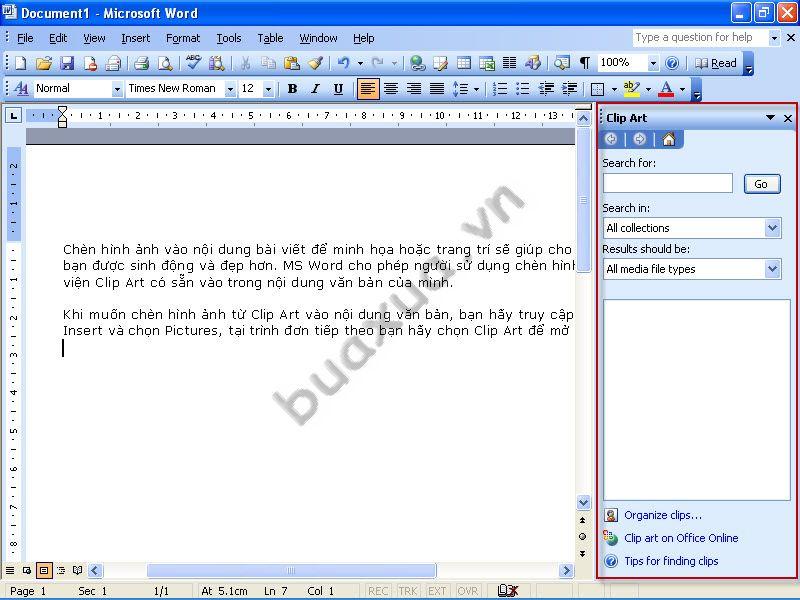
Task: Open the Insert menu
Action: (x=136, y=38)
